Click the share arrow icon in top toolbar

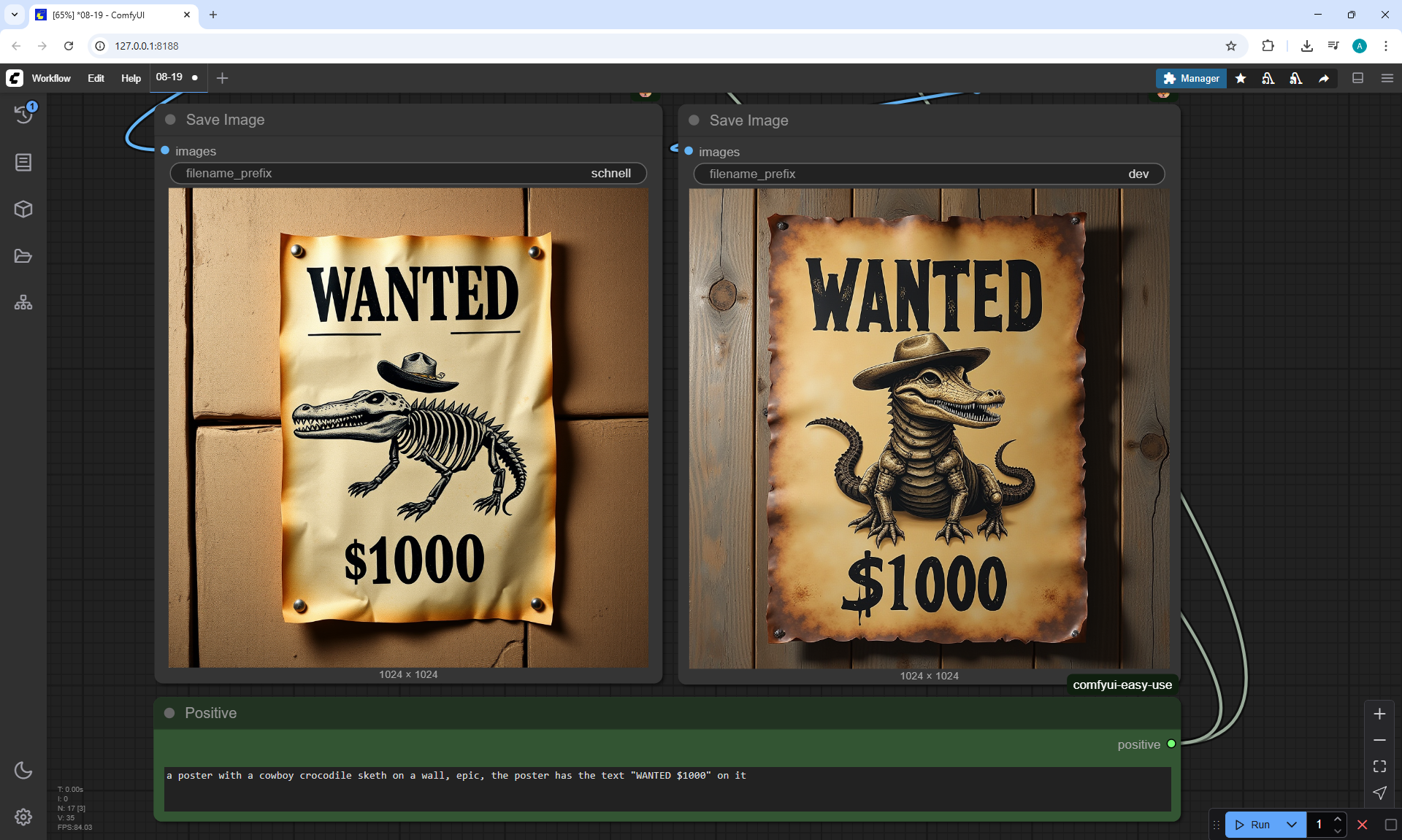(x=1324, y=78)
